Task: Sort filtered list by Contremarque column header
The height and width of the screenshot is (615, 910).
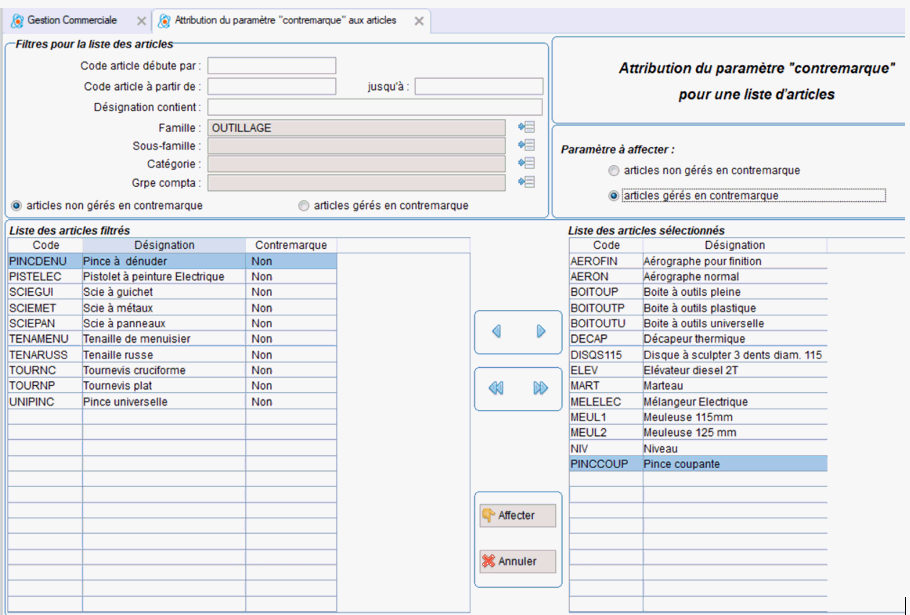Action: 291,245
